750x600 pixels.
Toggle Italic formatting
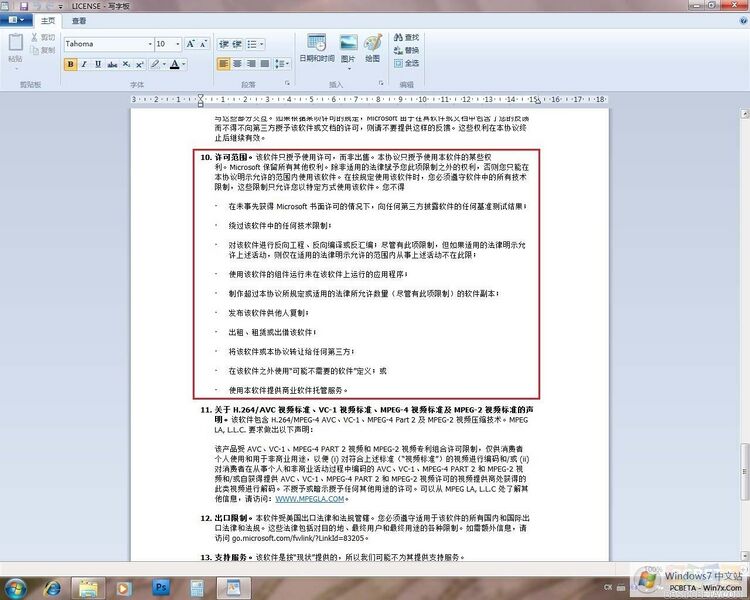[x=84, y=64]
